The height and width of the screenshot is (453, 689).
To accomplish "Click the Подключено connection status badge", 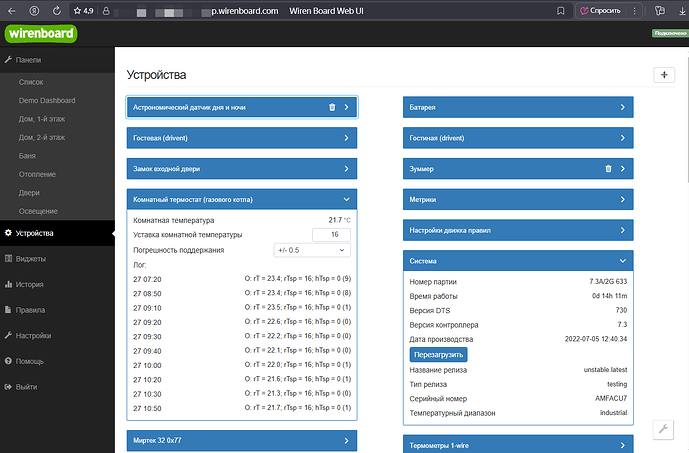I will (x=670, y=33).
